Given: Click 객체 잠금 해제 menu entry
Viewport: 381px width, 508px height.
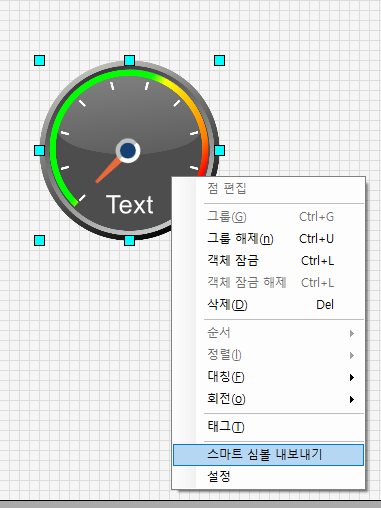Looking at the screenshot, I should click(268, 283).
